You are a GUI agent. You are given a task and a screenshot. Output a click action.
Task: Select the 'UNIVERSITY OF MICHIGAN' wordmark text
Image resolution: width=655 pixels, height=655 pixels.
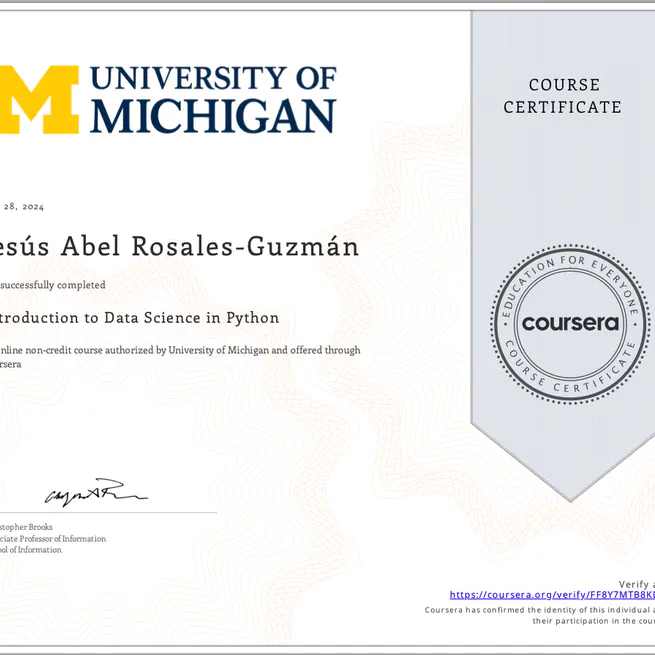213,99
